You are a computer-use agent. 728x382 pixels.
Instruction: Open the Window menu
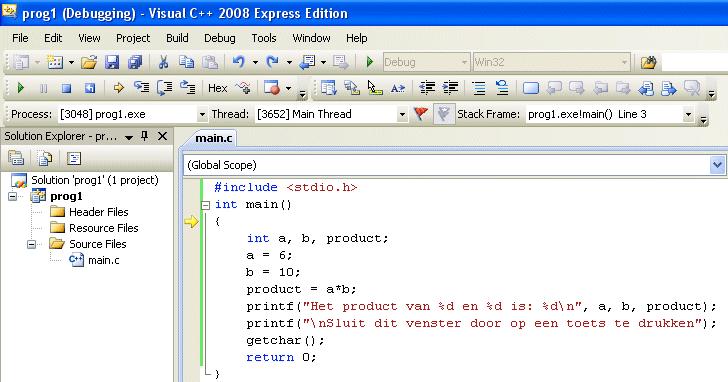tap(311, 38)
